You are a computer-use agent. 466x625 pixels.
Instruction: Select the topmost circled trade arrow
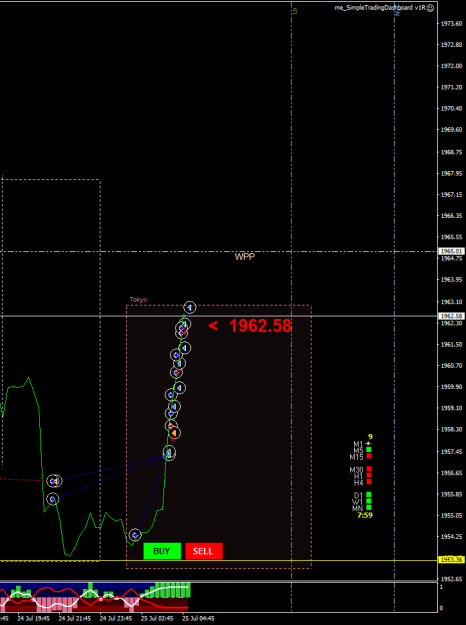click(x=190, y=307)
